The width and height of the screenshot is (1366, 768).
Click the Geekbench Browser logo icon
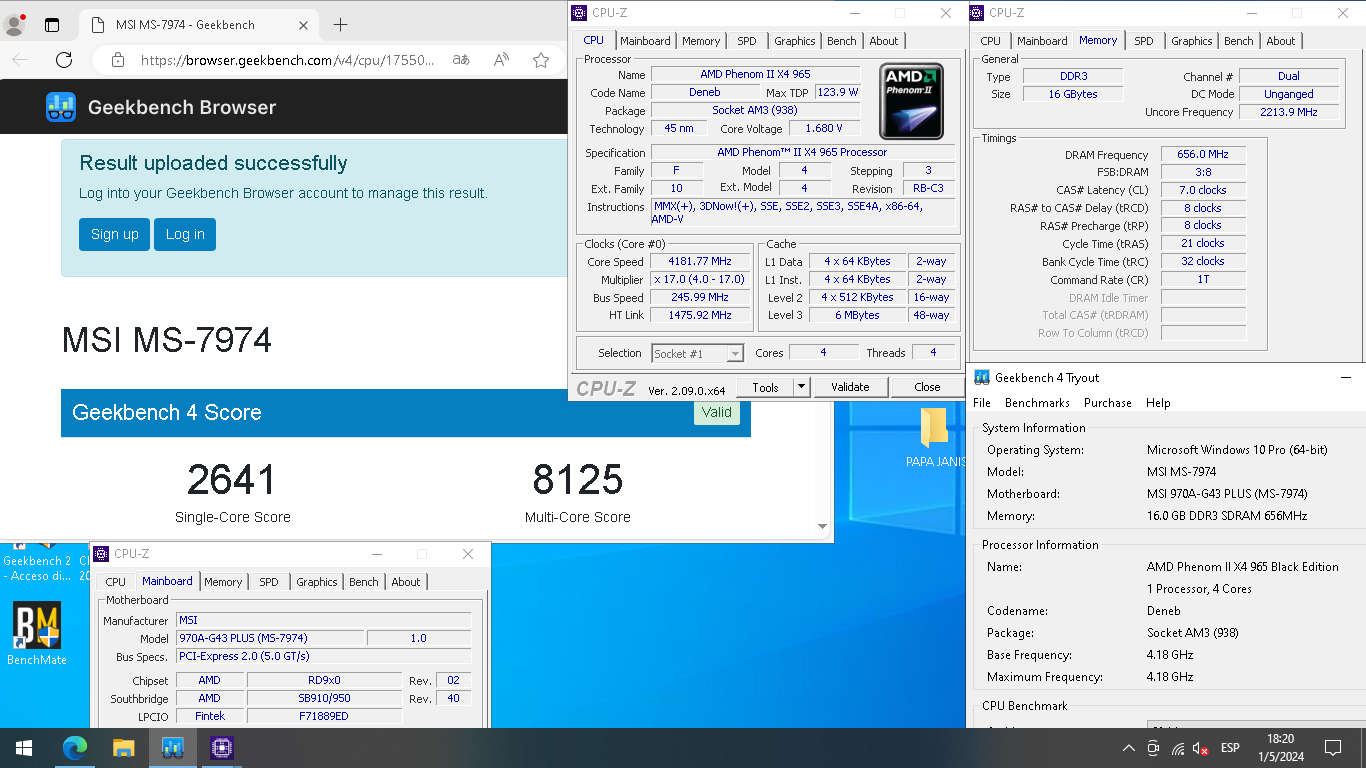coord(61,107)
